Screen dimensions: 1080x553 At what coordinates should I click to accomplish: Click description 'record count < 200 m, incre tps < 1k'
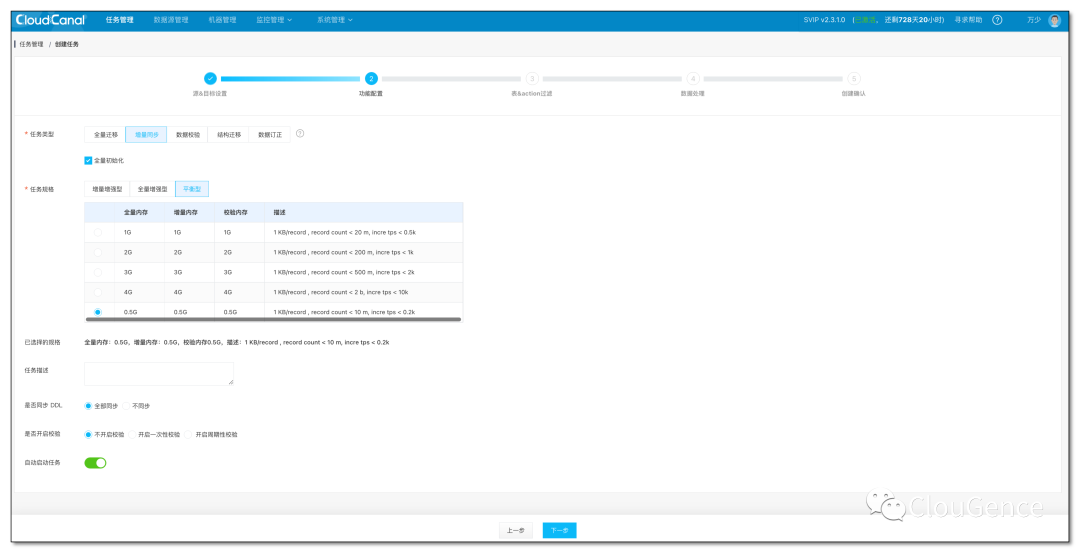tap(362, 252)
